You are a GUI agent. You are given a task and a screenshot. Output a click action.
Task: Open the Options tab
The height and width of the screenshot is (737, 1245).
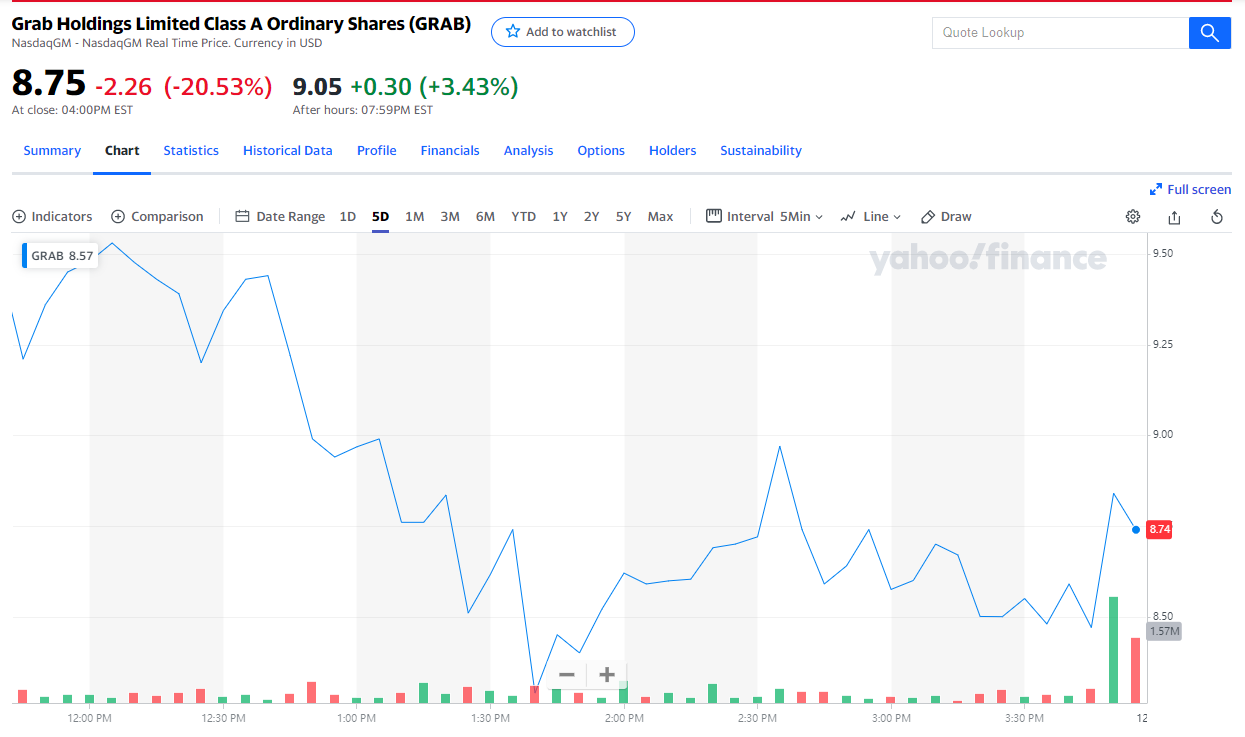(x=601, y=151)
